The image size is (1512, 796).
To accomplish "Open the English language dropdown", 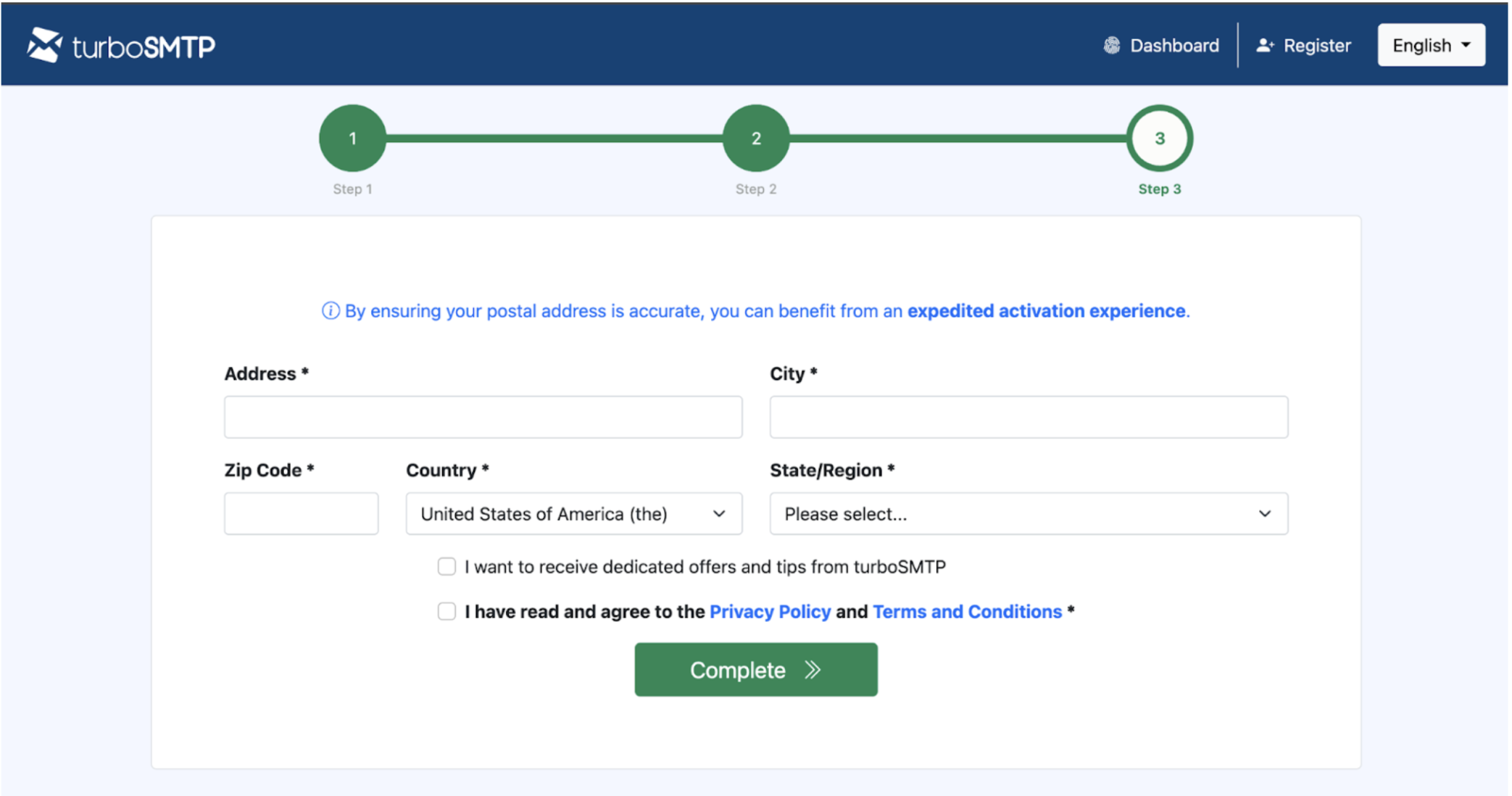I will (x=1431, y=46).
